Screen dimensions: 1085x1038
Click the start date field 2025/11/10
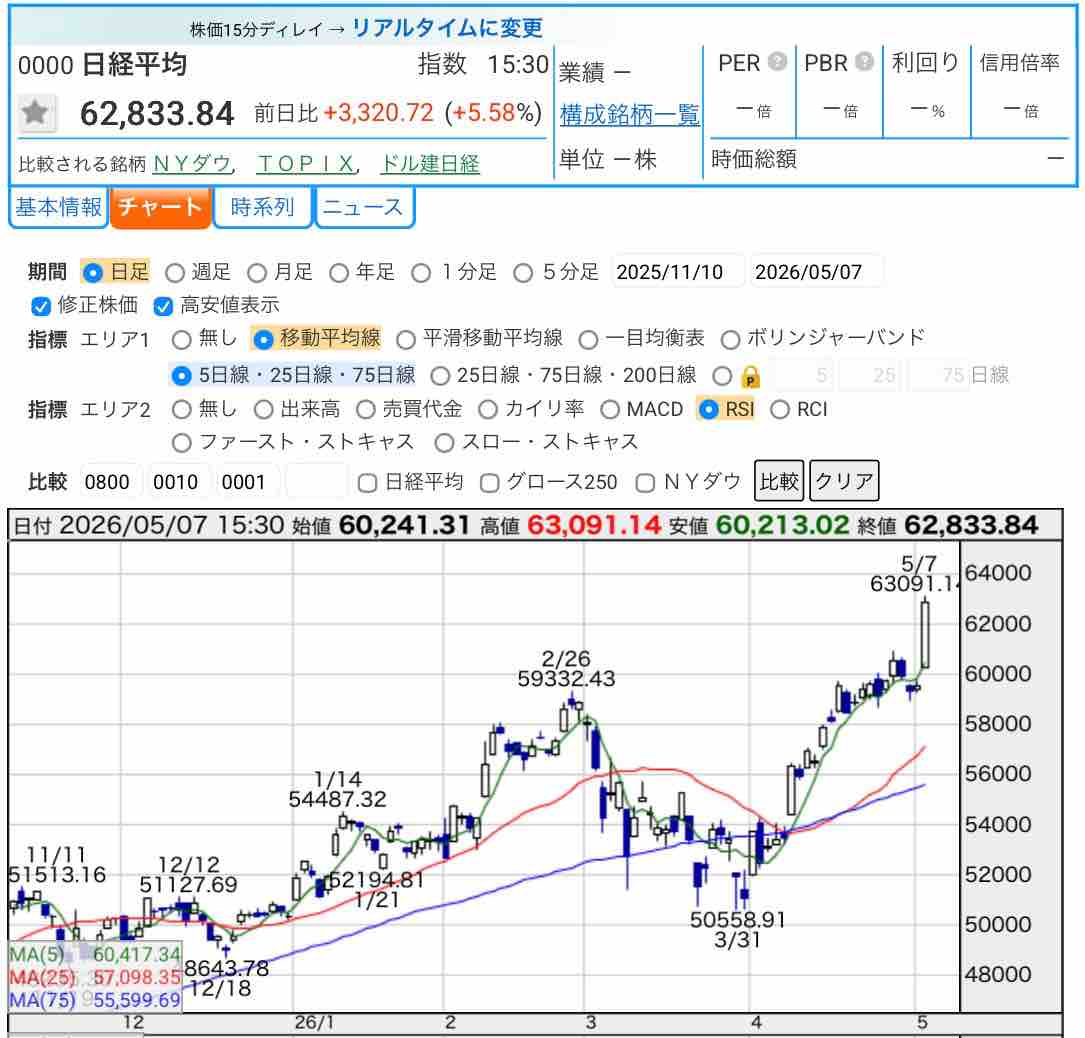tap(678, 272)
